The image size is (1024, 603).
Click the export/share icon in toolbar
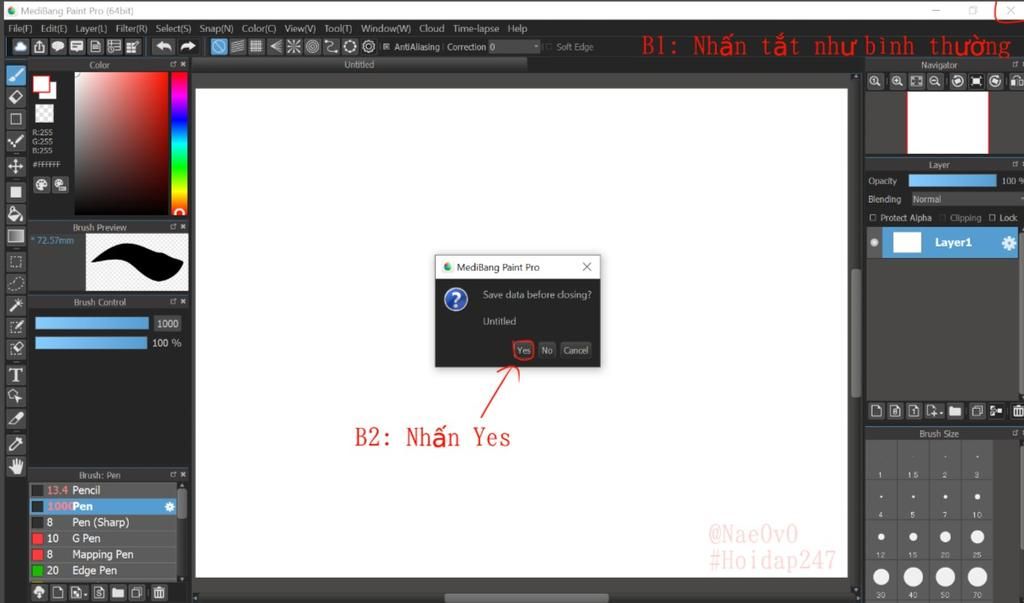(39, 46)
